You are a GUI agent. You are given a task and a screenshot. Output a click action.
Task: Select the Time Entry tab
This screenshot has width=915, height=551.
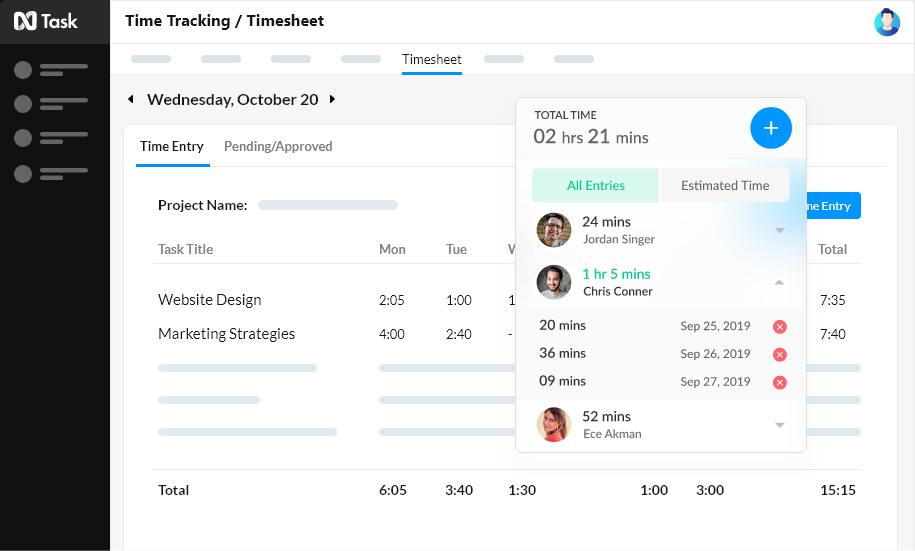(x=172, y=147)
